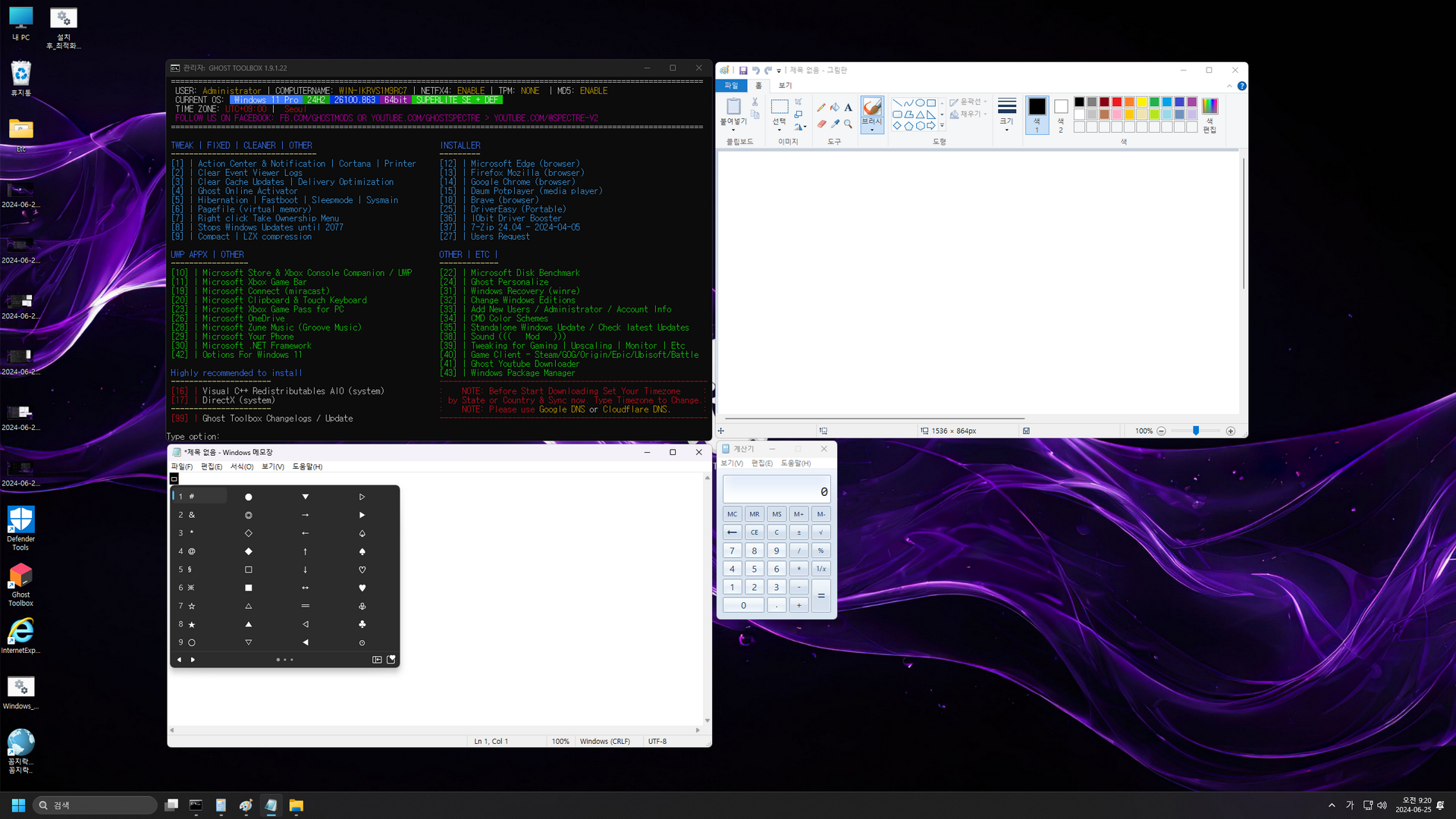Select the Color picker eyedropper tool
Viewport: 1456px width, 819px height.
pos(835,124)
